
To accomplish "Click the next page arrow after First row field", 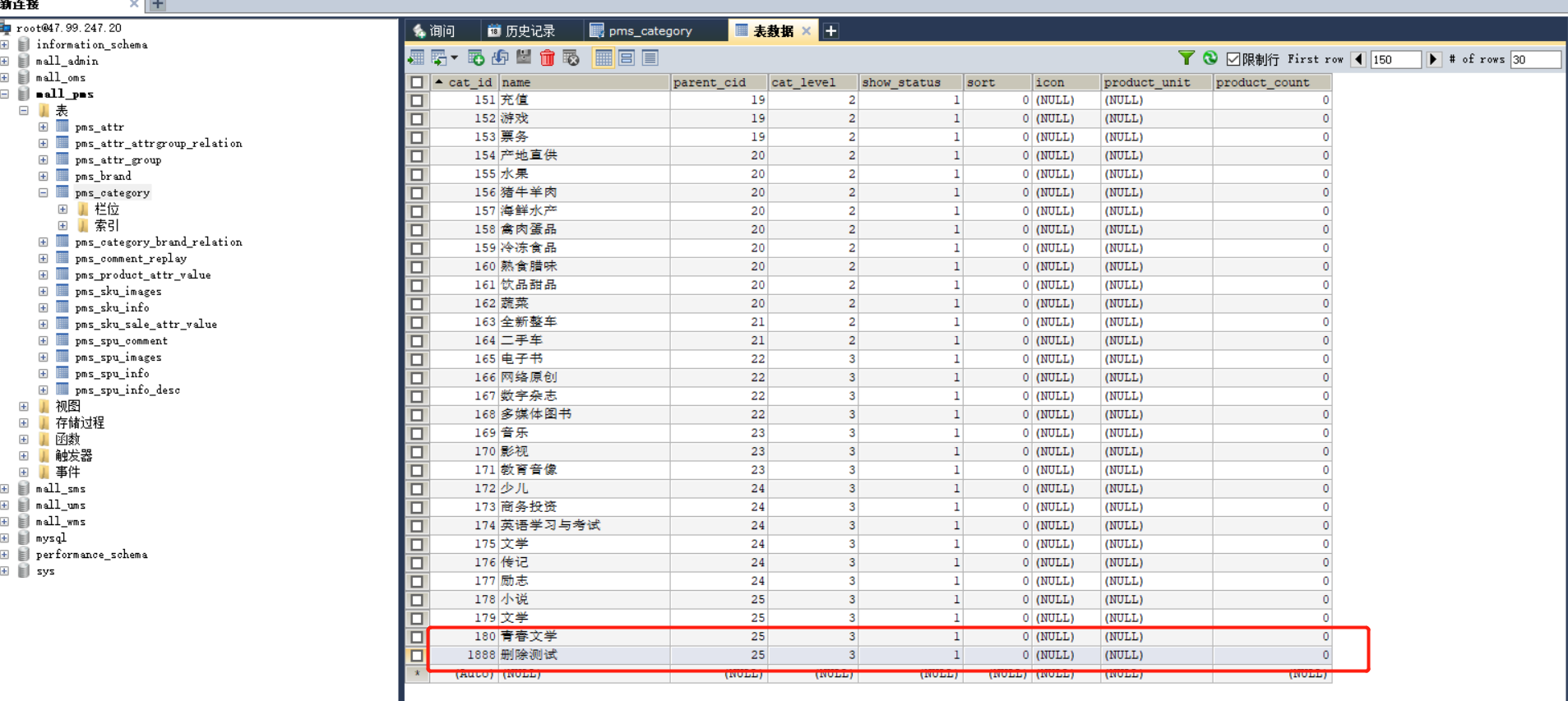I will (1434, 59).
